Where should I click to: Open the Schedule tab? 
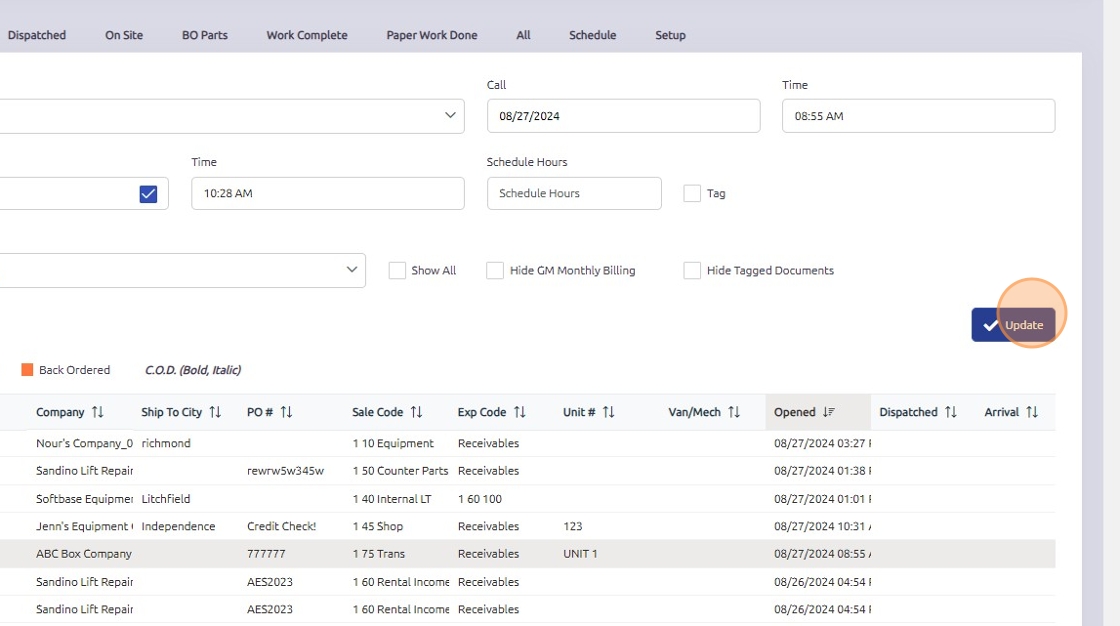click(x=592, y=35)
